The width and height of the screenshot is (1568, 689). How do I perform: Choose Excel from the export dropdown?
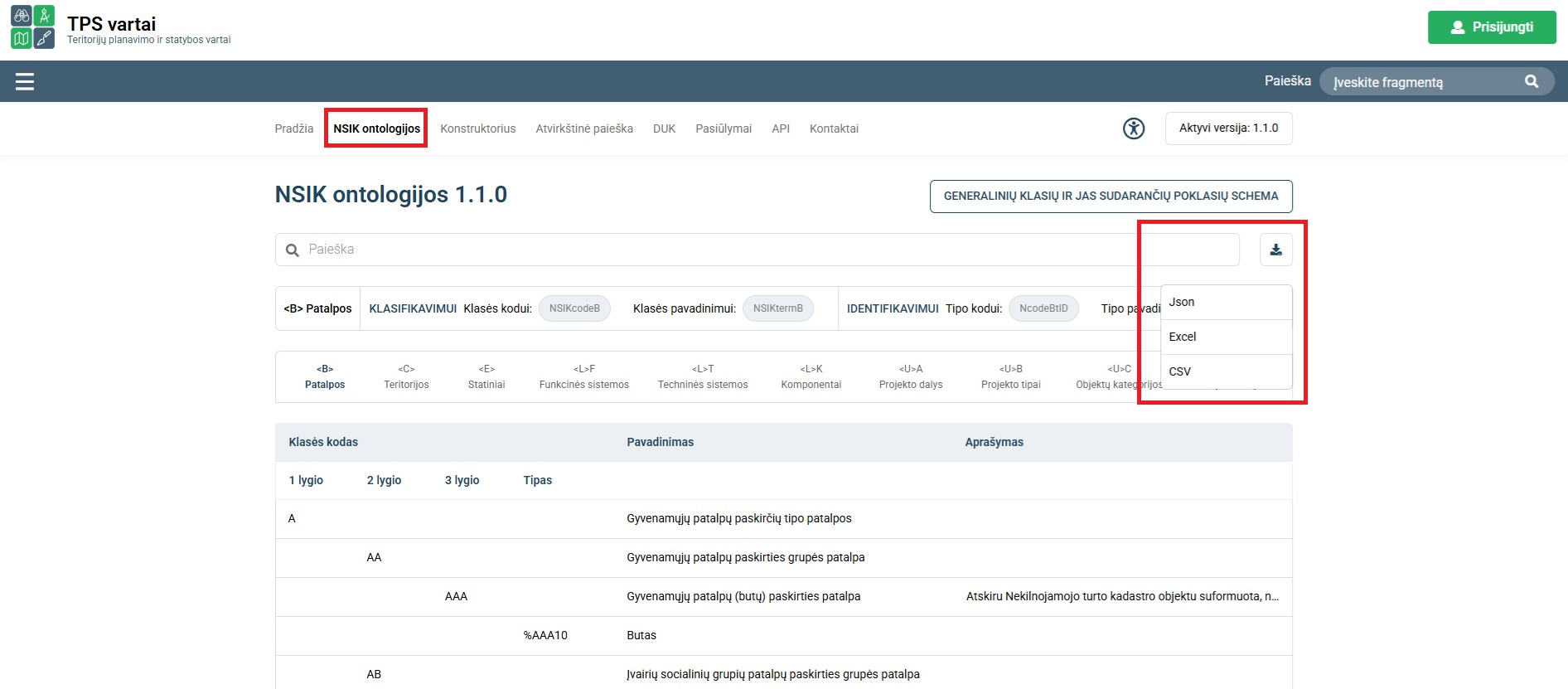pyautogui.click(x=1226, y=337)
